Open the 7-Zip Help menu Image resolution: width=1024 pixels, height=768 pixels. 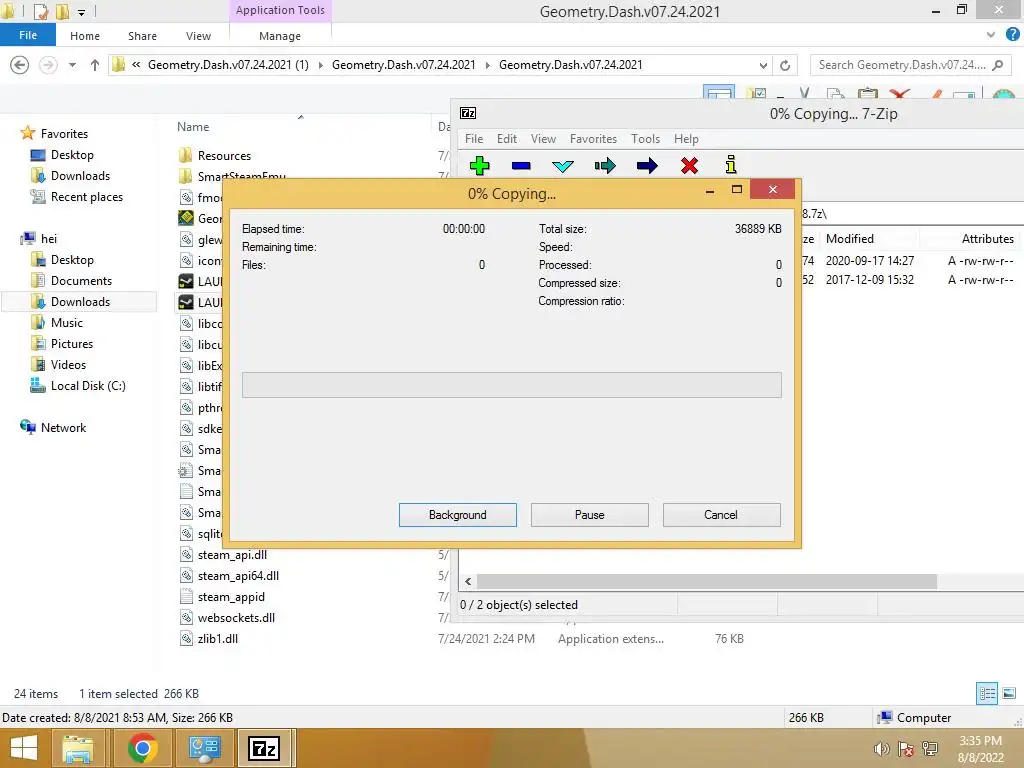686,138
